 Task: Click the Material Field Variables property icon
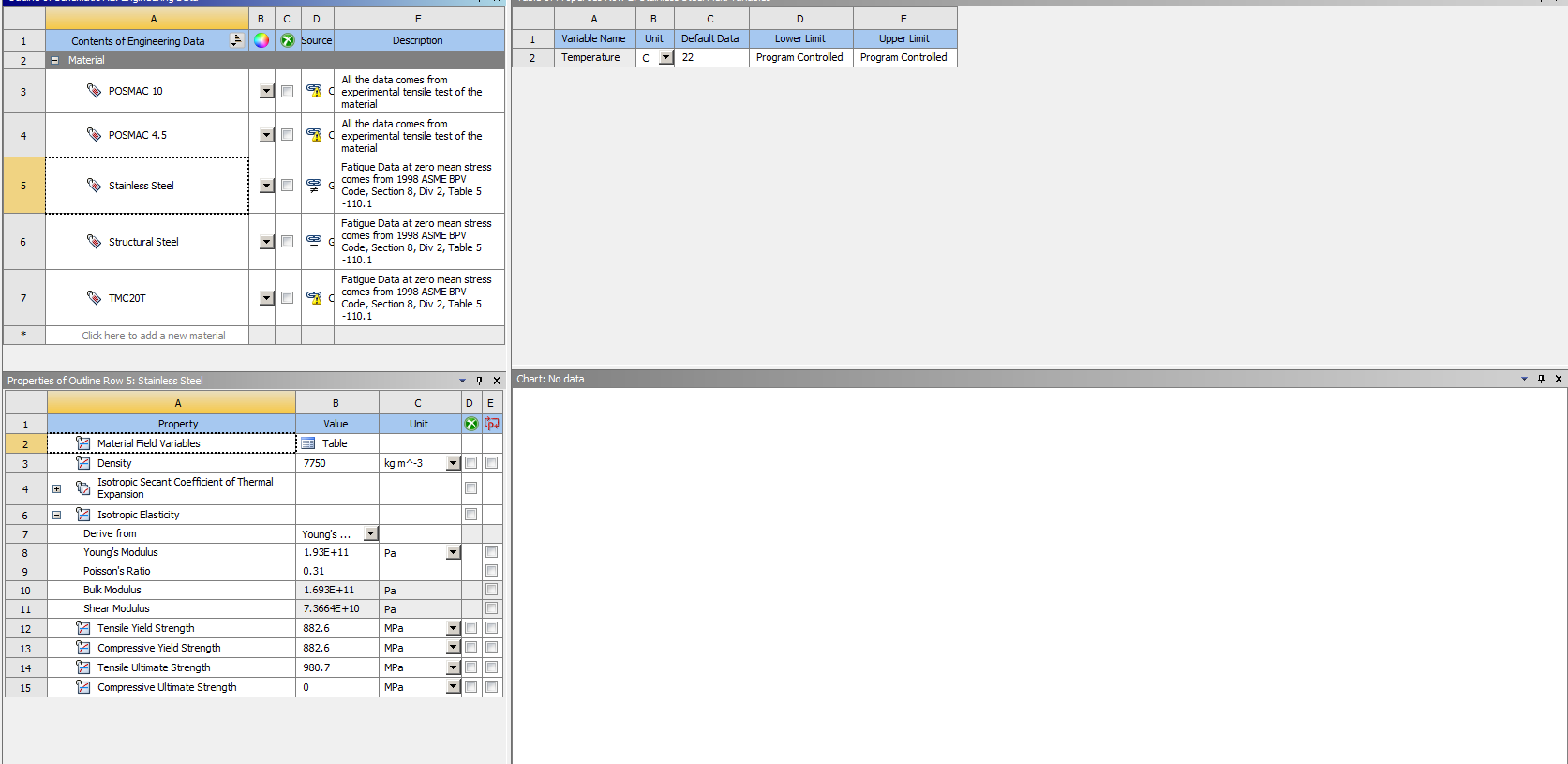[x=83, y=443]
